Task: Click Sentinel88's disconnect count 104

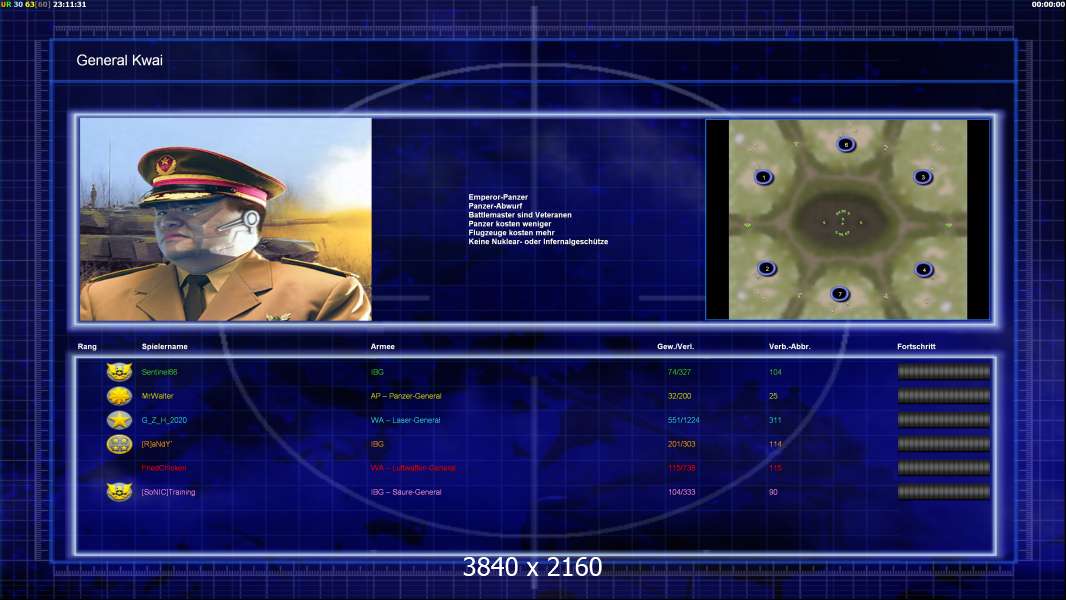Action: [x=775, y=372]
